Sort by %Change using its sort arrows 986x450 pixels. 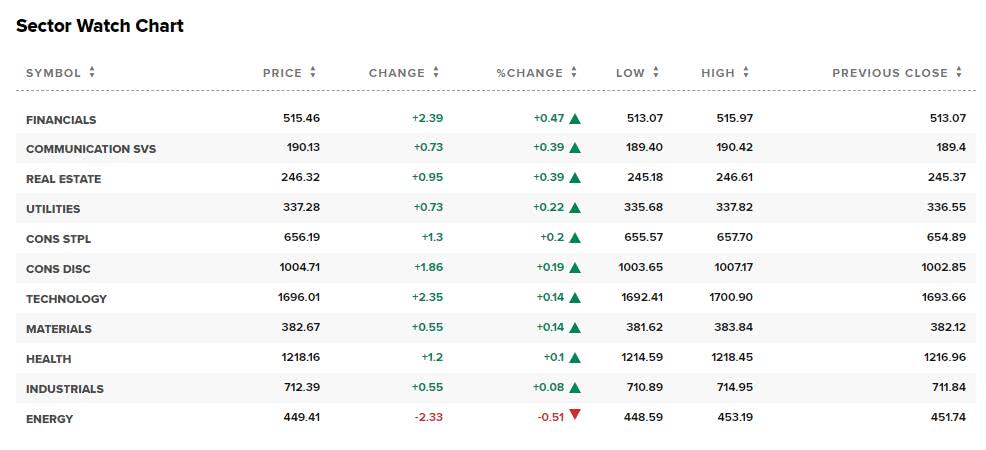coord(574,73)
